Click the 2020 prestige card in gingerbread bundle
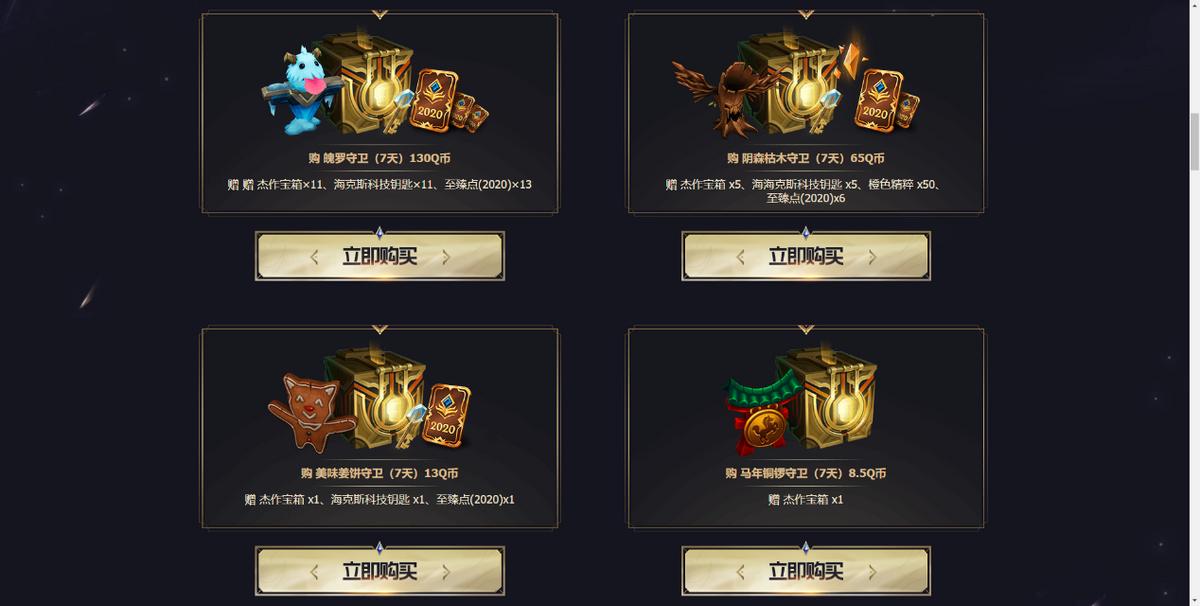 (x=446, y=415)
